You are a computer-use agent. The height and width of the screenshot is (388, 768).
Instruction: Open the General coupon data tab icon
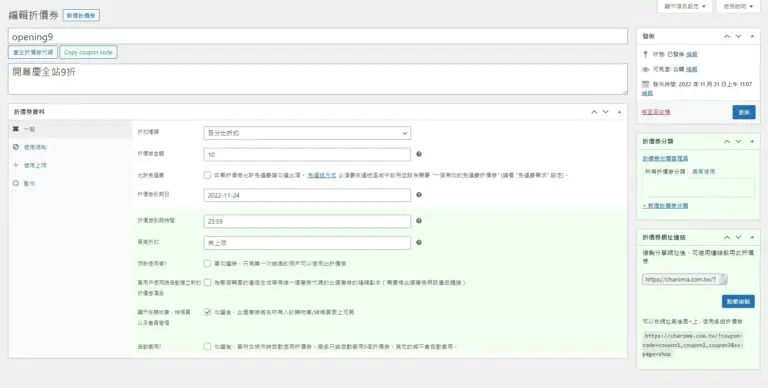[x=16, y=129]
